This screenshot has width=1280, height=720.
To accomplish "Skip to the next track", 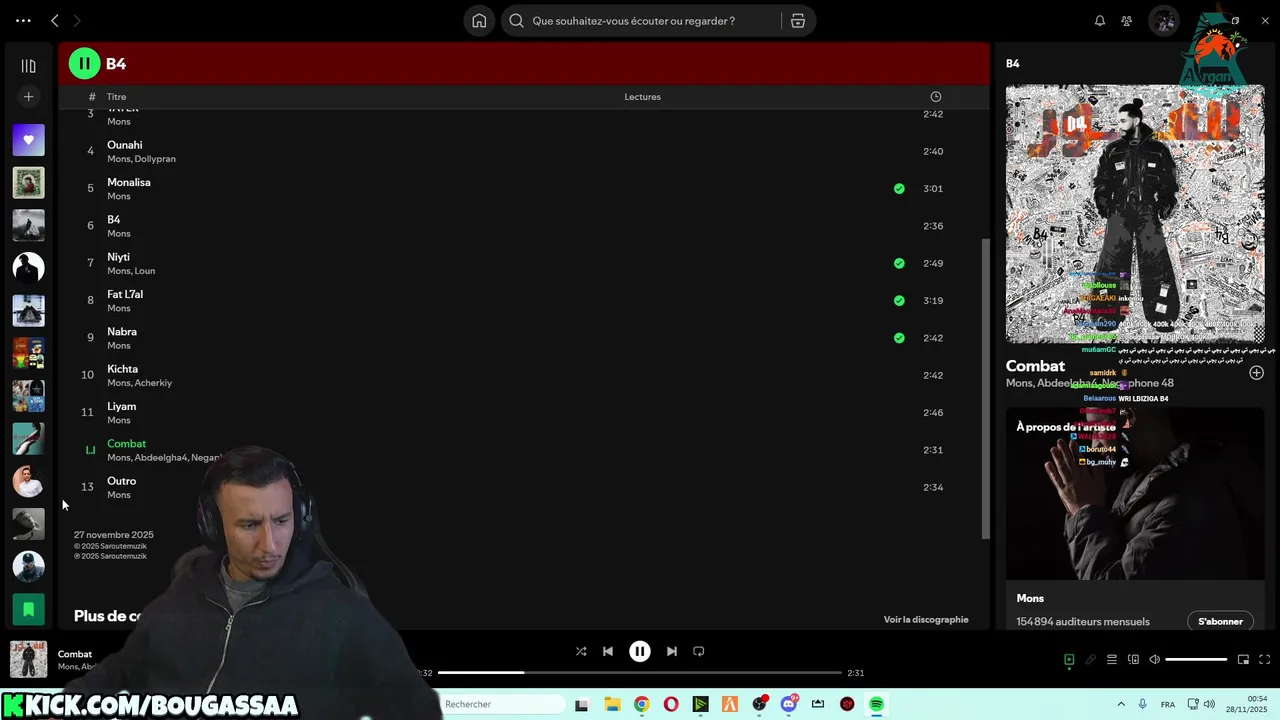I will coord(672,651).
